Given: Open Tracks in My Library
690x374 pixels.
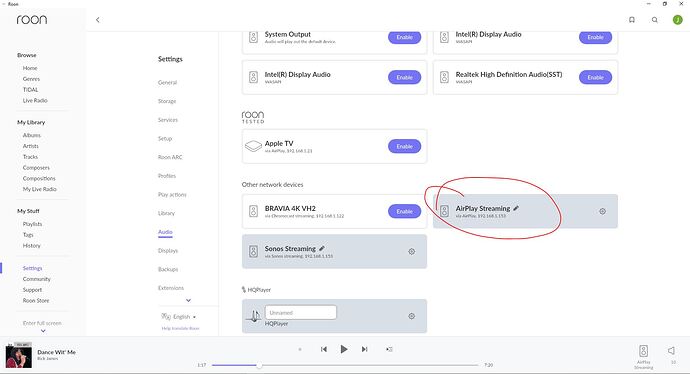Looking at the screenshot, I should tap(30, 157).
